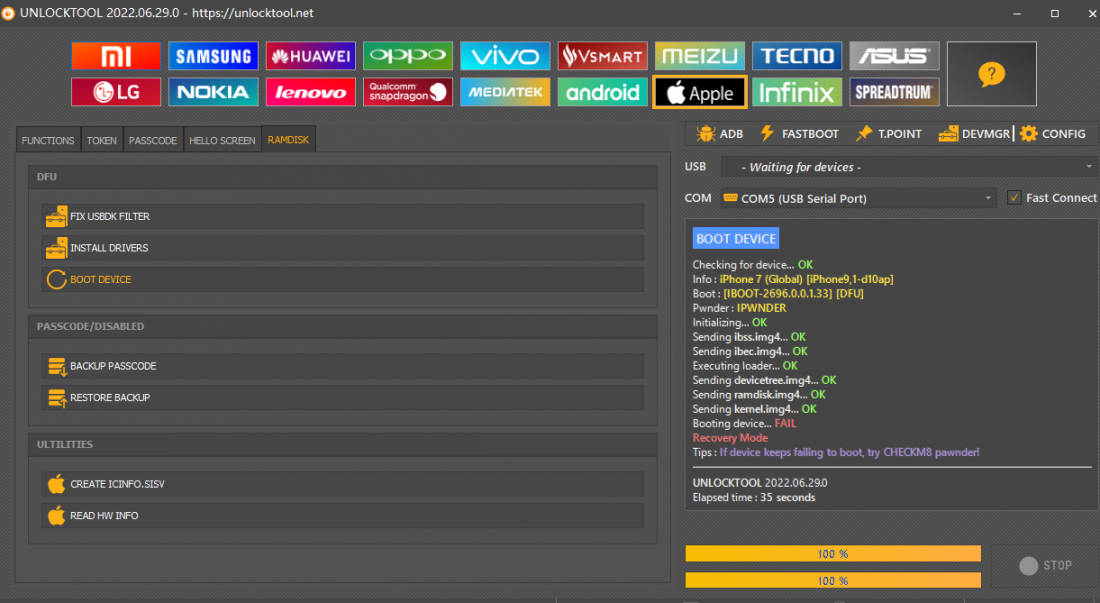Run FIX USBDK FILTER

[342, 217]
